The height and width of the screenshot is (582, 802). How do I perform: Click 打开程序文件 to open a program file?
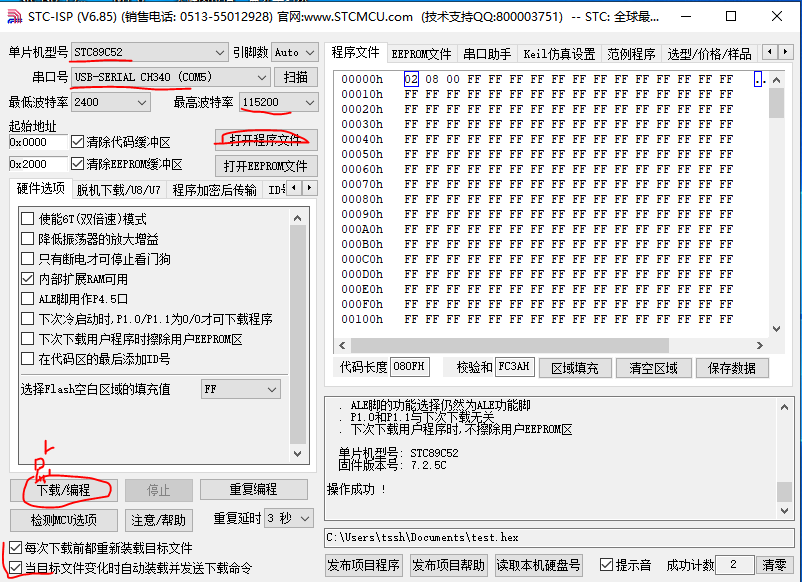coord(265,139)
